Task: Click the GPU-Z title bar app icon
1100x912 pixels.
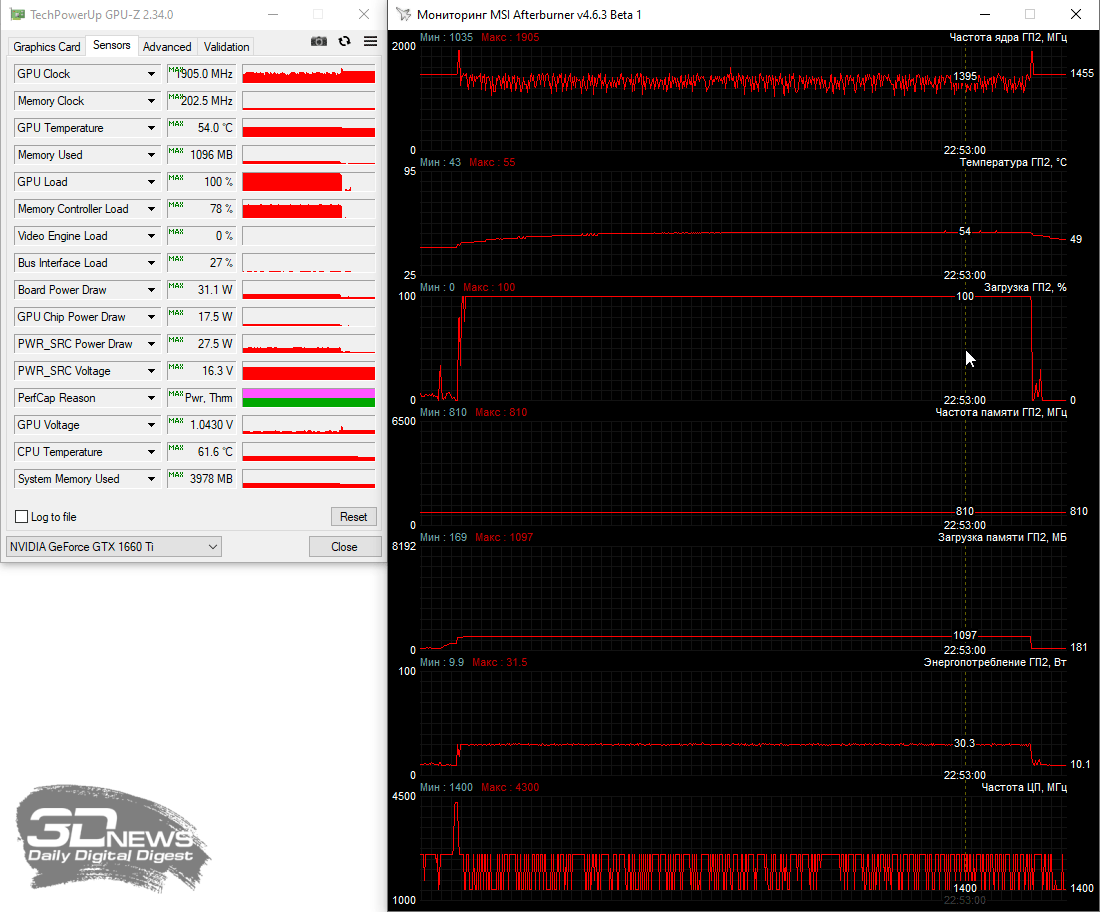Action: [17, 14]
